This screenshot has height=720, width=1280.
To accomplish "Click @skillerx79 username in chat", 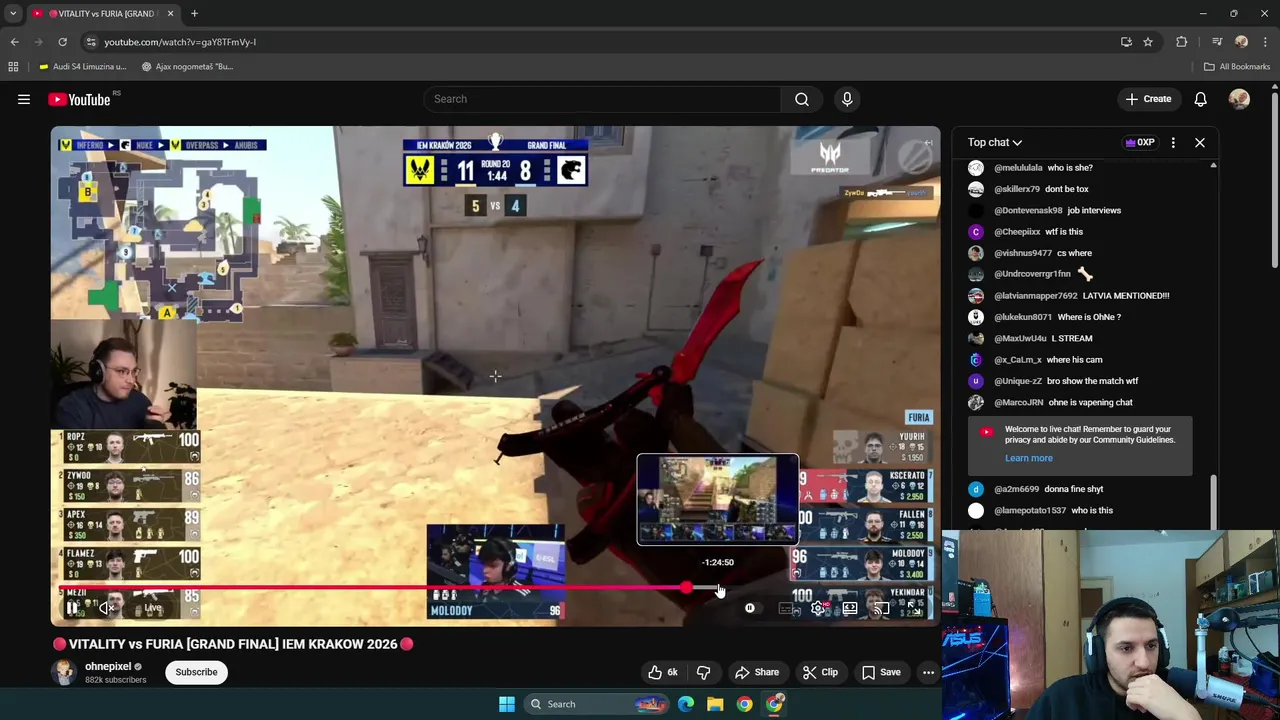I will pos(1017,189).
